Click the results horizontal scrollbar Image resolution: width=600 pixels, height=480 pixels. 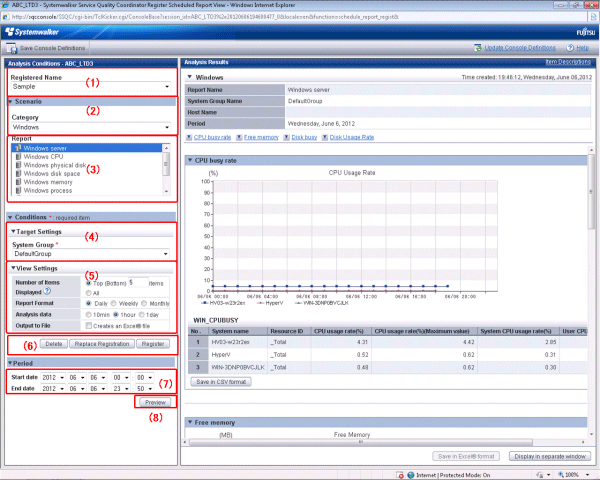pyautogui.click(x=360, y=442)
